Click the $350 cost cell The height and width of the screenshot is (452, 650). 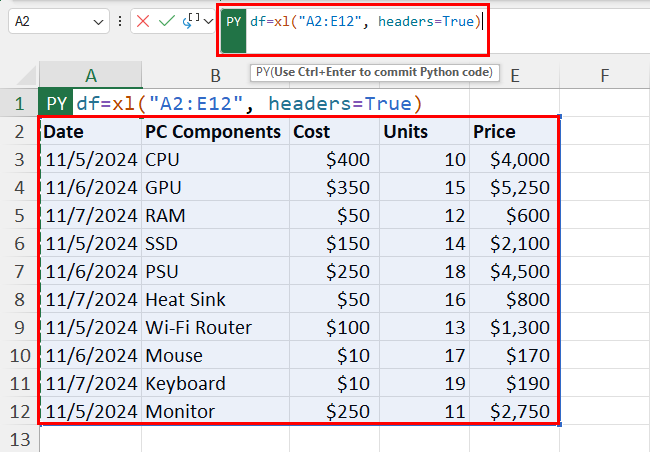pos(334,187)
